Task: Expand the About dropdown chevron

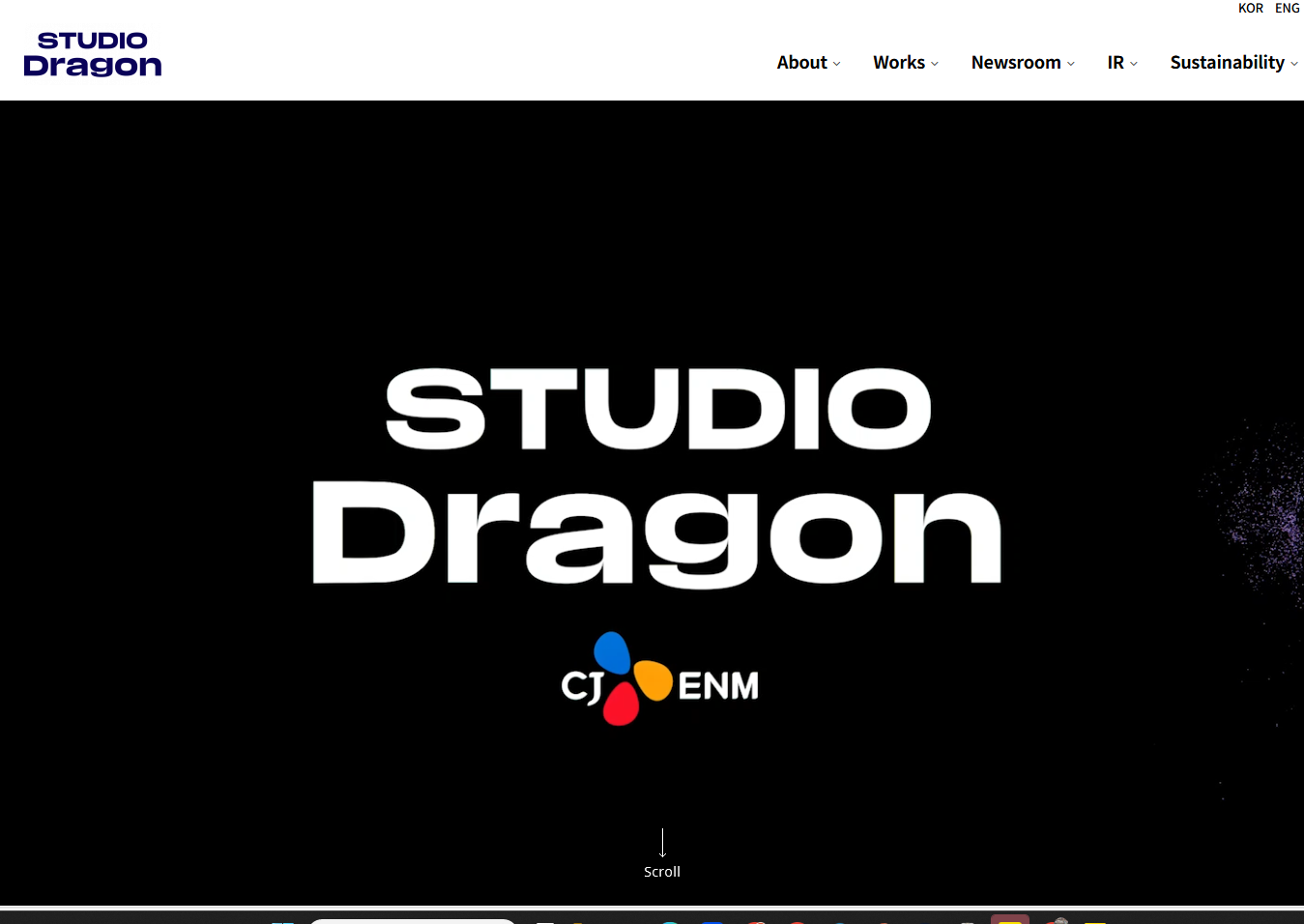Action: [837, 64]
